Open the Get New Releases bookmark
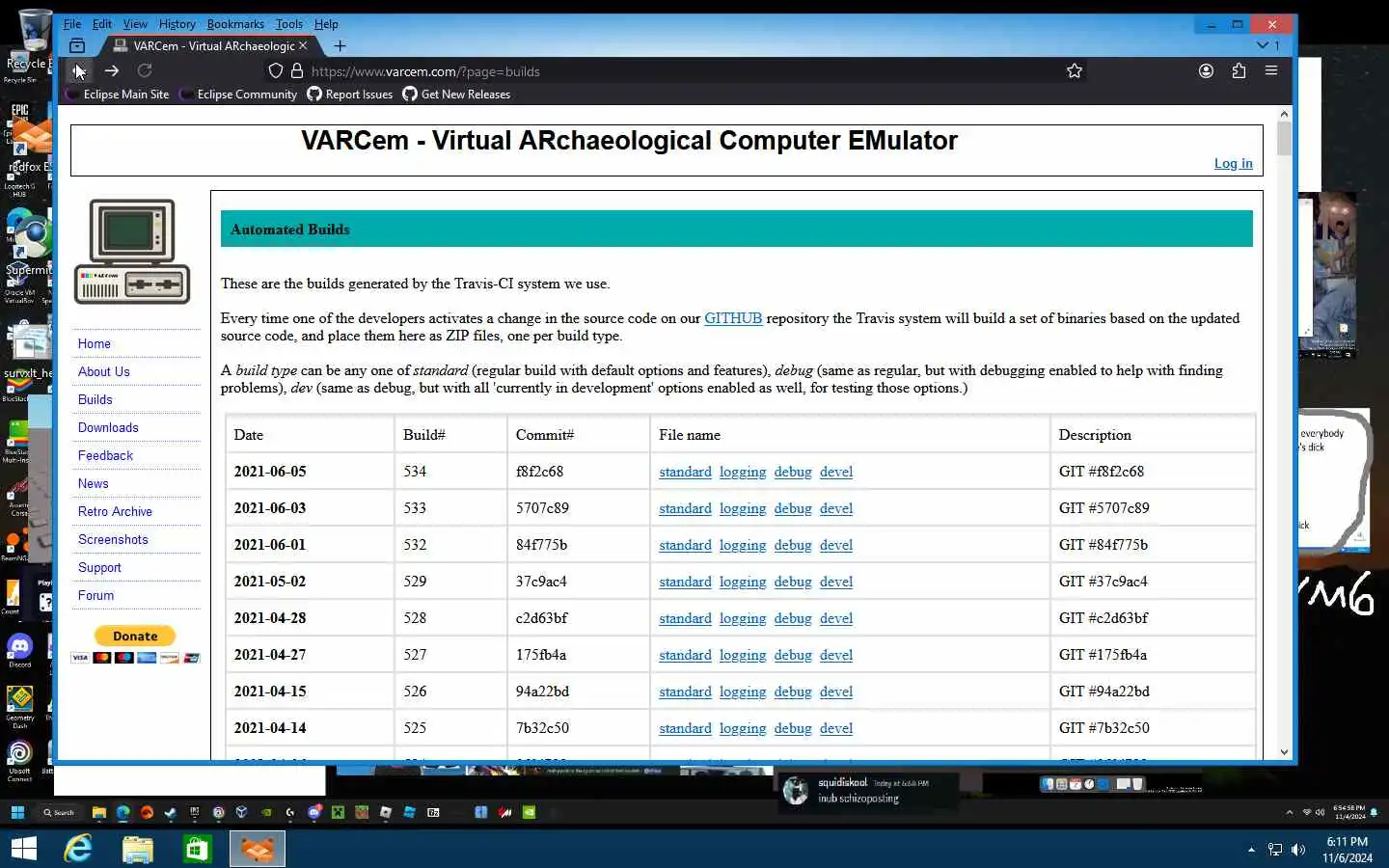This screenshot has height=868, width=1389. 456,95
